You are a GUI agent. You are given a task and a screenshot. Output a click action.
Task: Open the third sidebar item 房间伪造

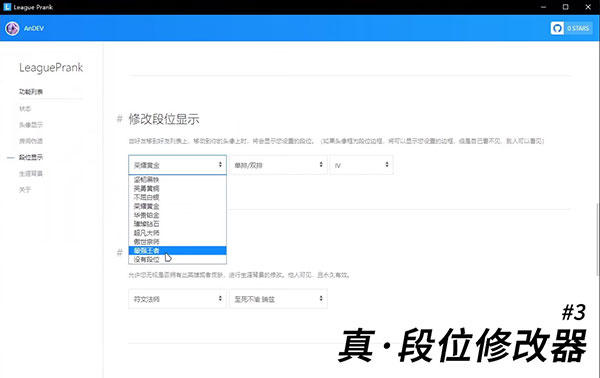(x=31, y=141)
